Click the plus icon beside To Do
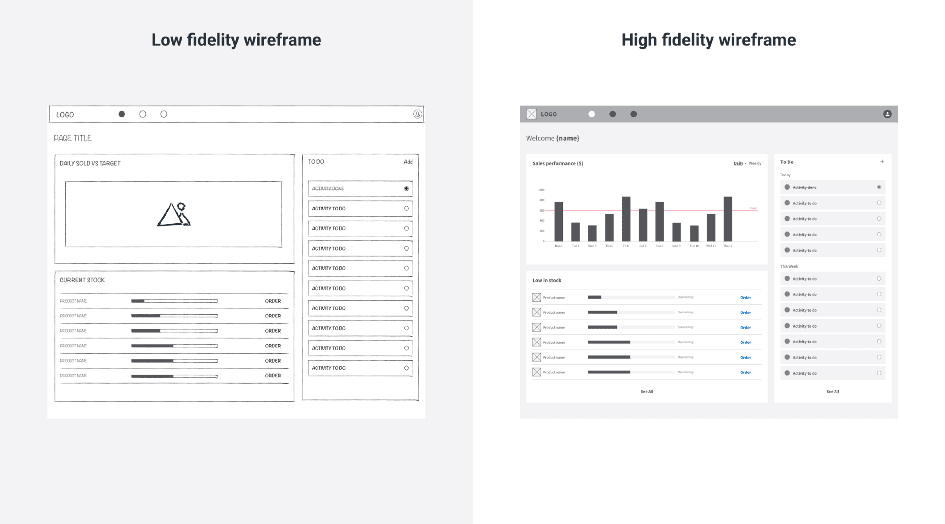 coord(881,161)
